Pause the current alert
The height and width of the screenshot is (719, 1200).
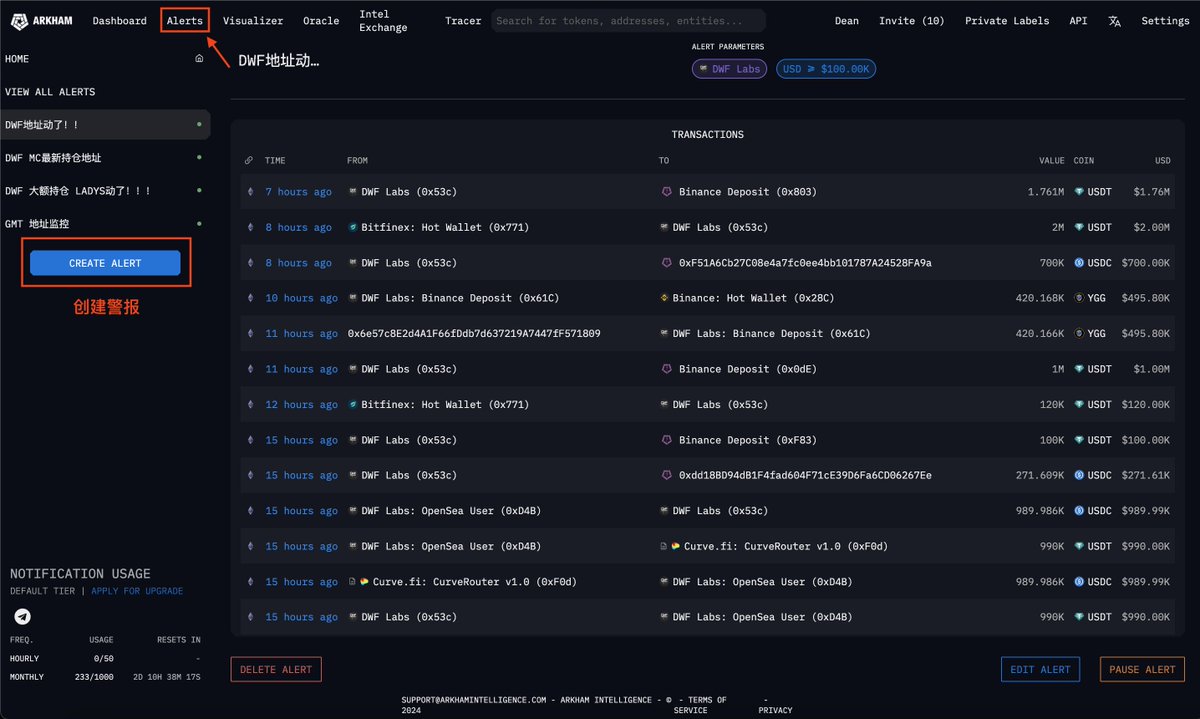1142,669
